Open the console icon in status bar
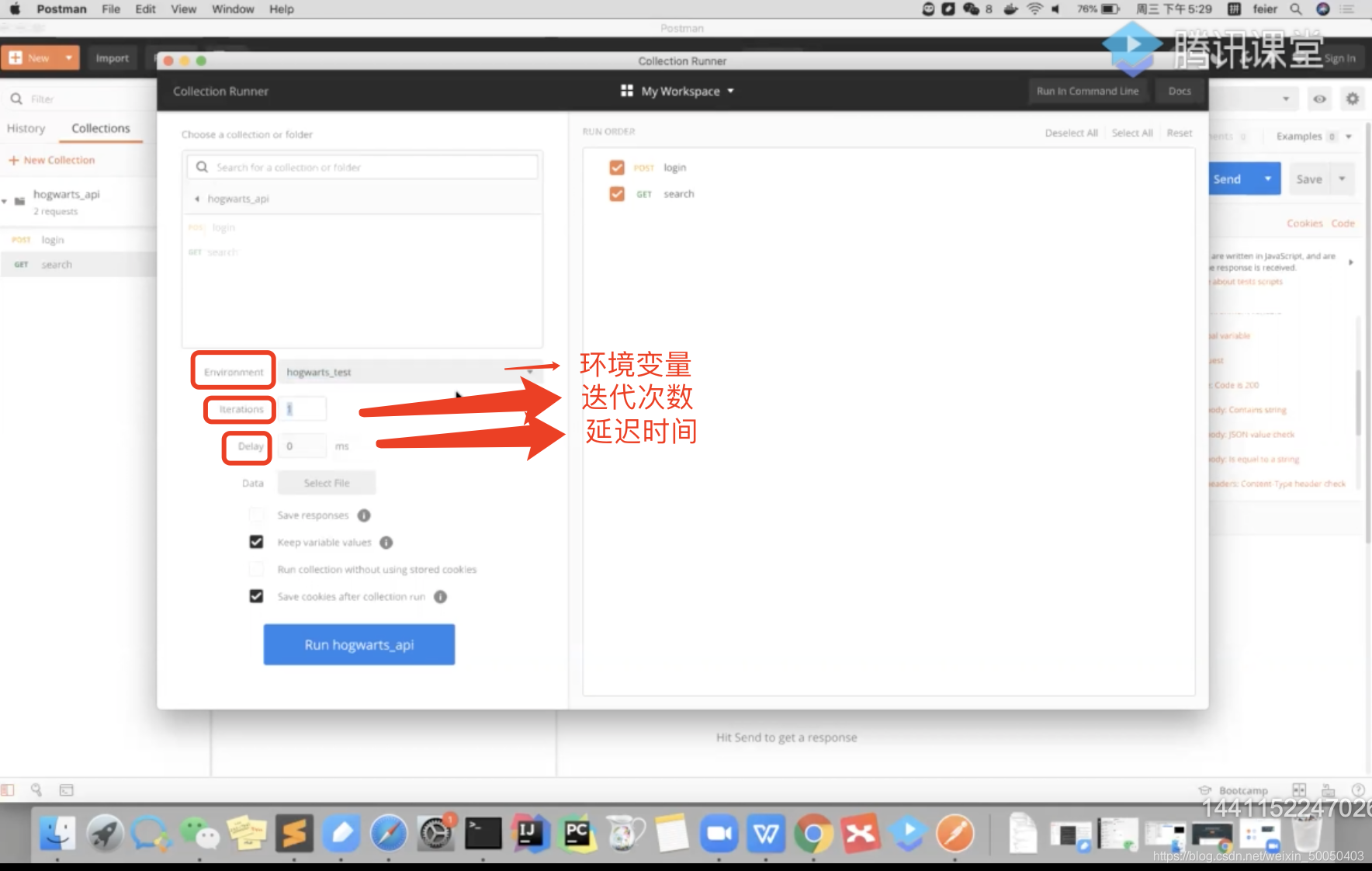 (67, 790)
